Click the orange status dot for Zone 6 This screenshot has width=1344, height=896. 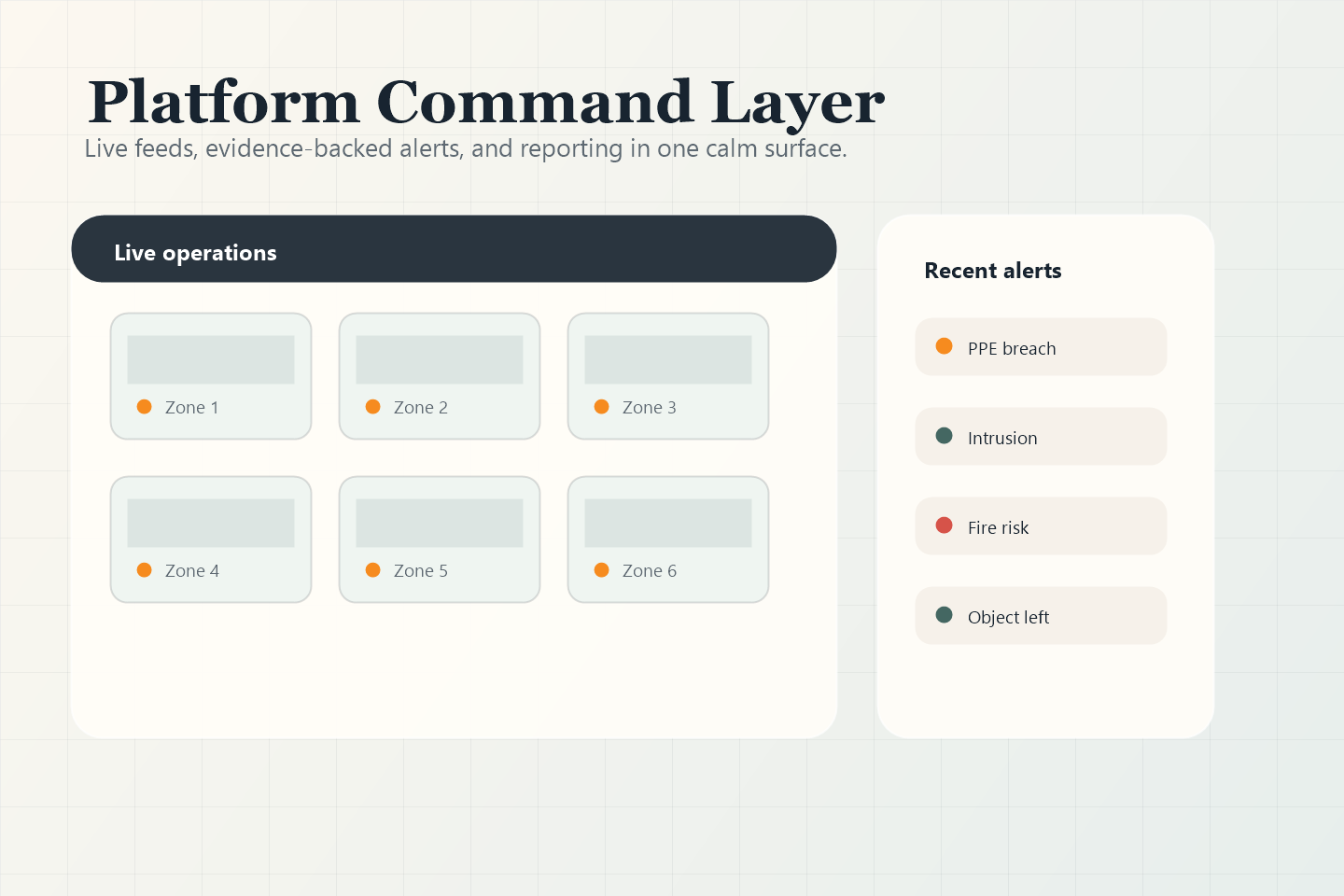pos(602,570)
